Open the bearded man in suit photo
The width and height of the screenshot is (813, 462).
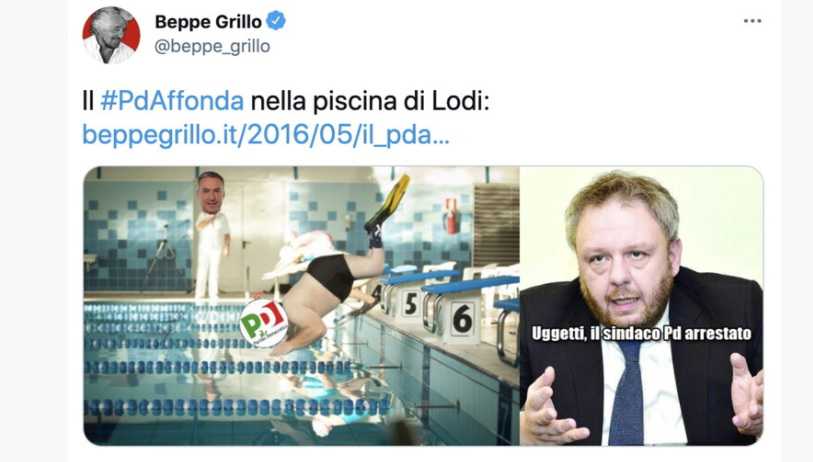(x=641, y=305)
